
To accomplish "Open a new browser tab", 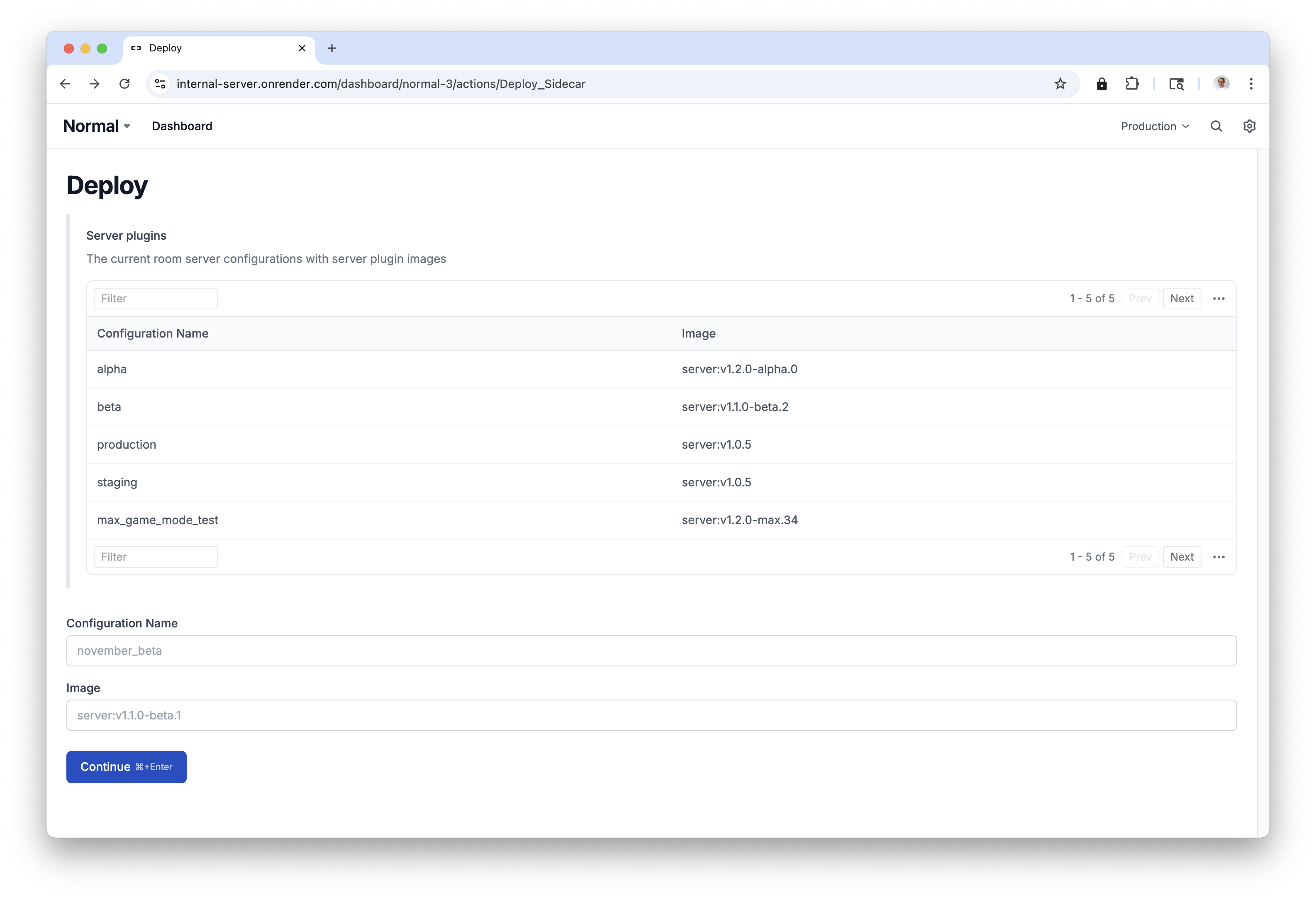I will coord(332,48).
